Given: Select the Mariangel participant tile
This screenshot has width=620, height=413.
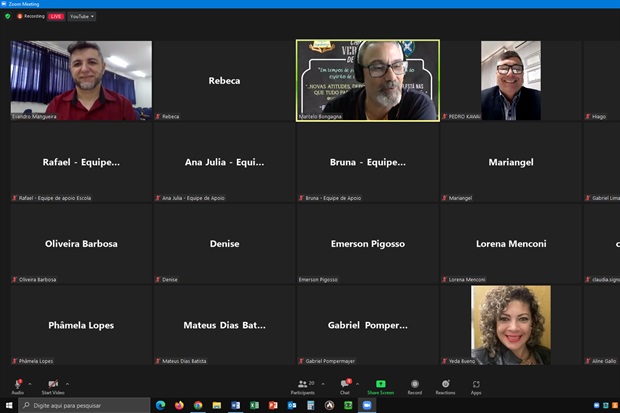Looking at the screenshot, I should 511,162.
